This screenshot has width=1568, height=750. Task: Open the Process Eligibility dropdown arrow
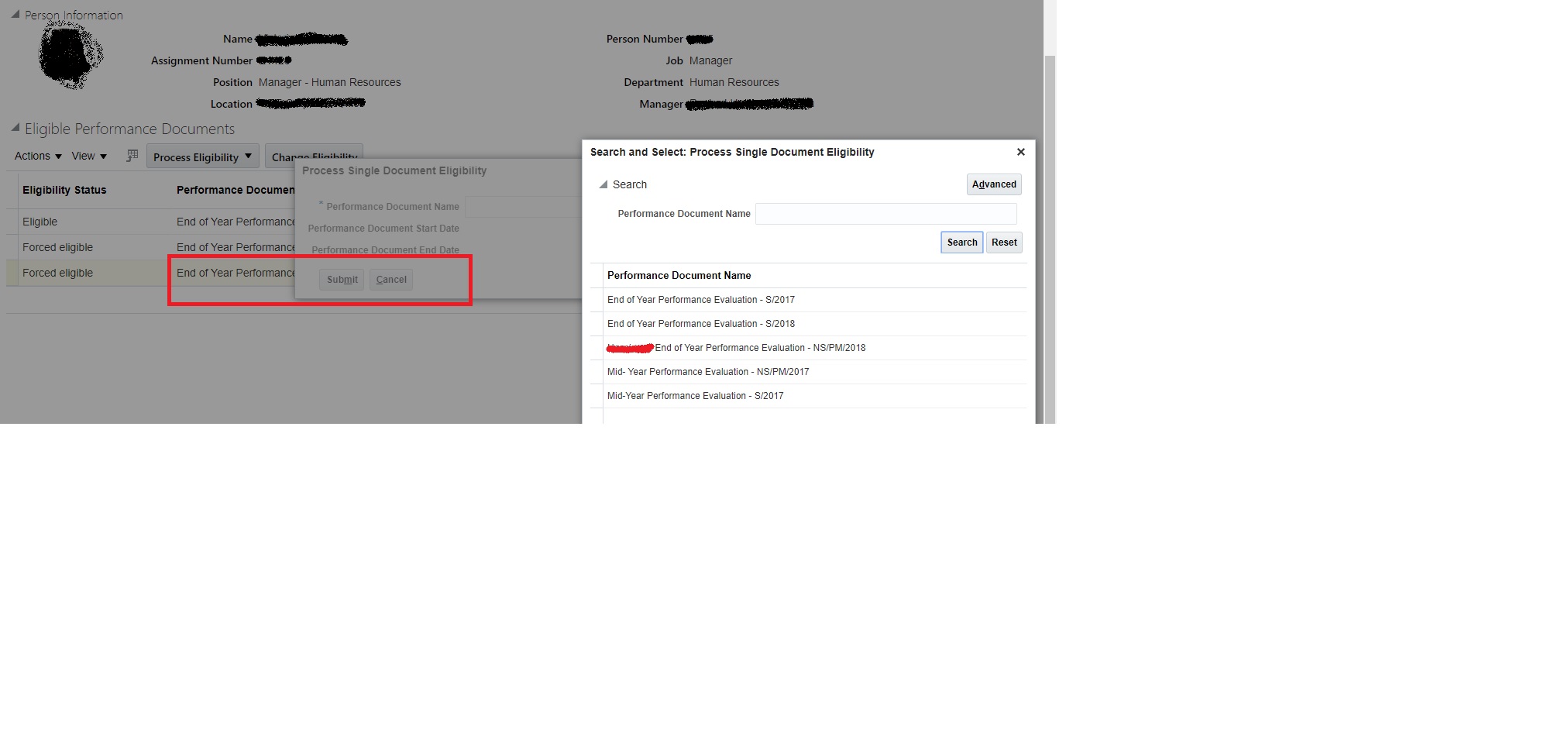pos(249,156)
